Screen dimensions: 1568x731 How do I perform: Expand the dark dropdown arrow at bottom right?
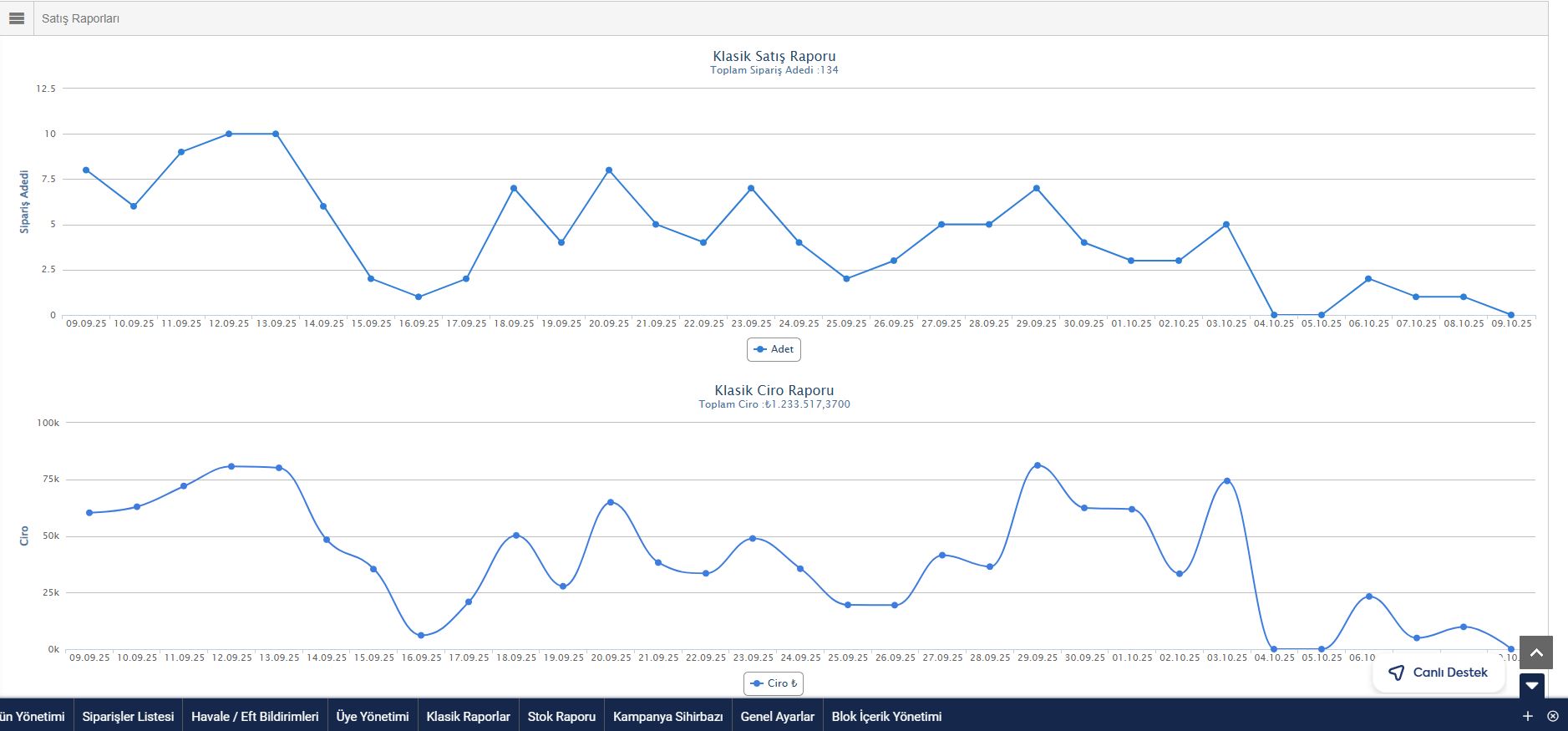click(x=1532, y=685)
